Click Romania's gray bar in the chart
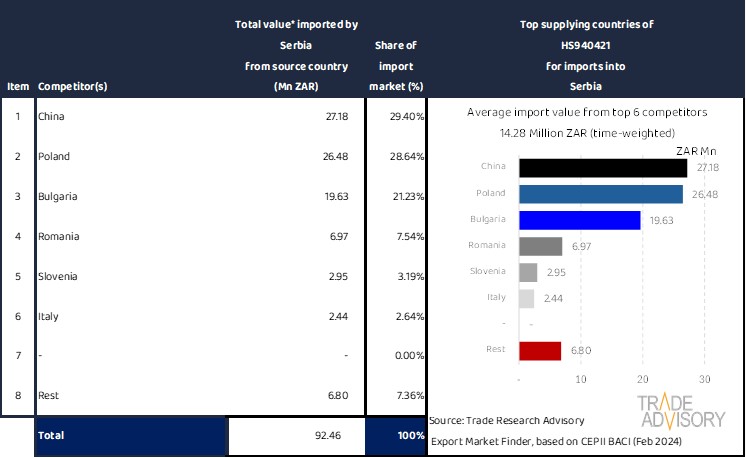 click(x=541, y=246)
